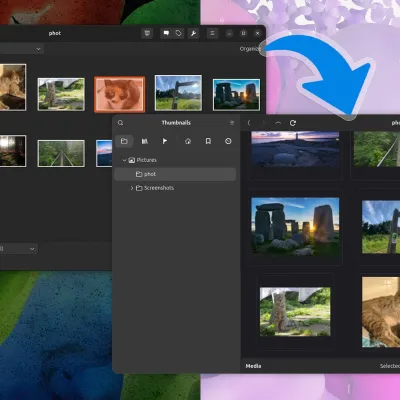Open tabby cat thumbnail in front window

point(381,312)
